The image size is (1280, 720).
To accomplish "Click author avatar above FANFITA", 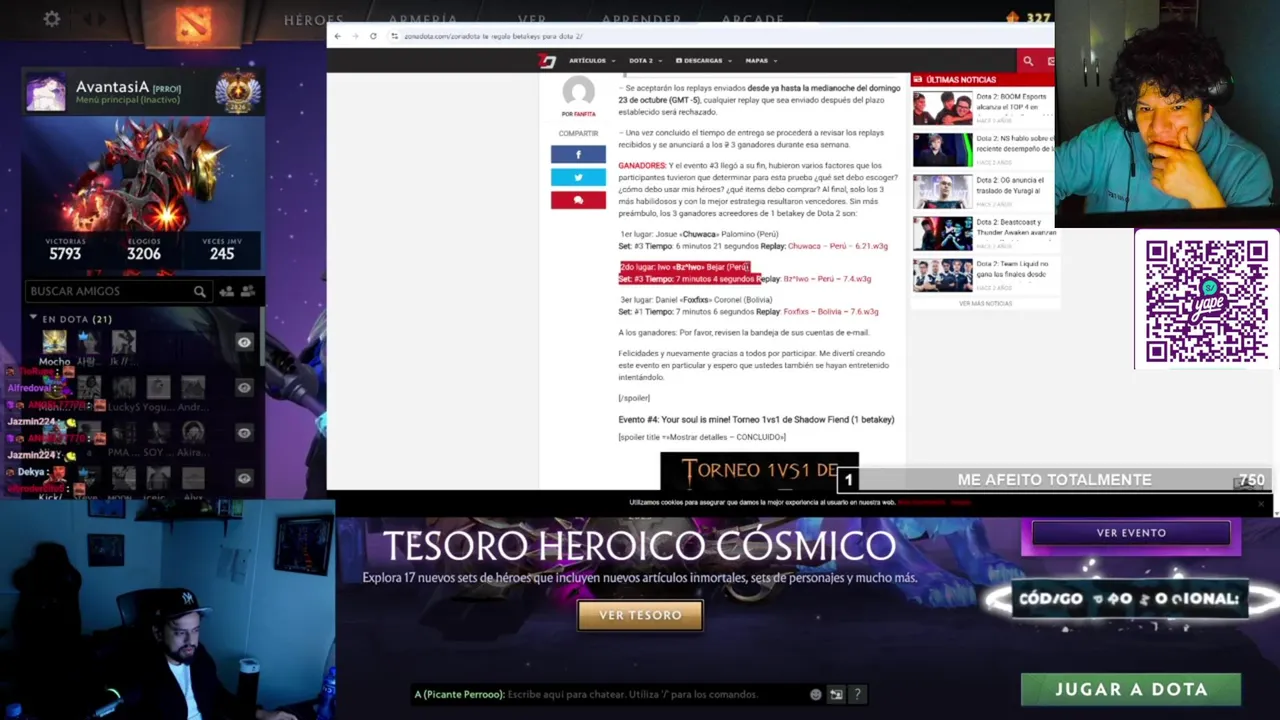I will 578,93.
